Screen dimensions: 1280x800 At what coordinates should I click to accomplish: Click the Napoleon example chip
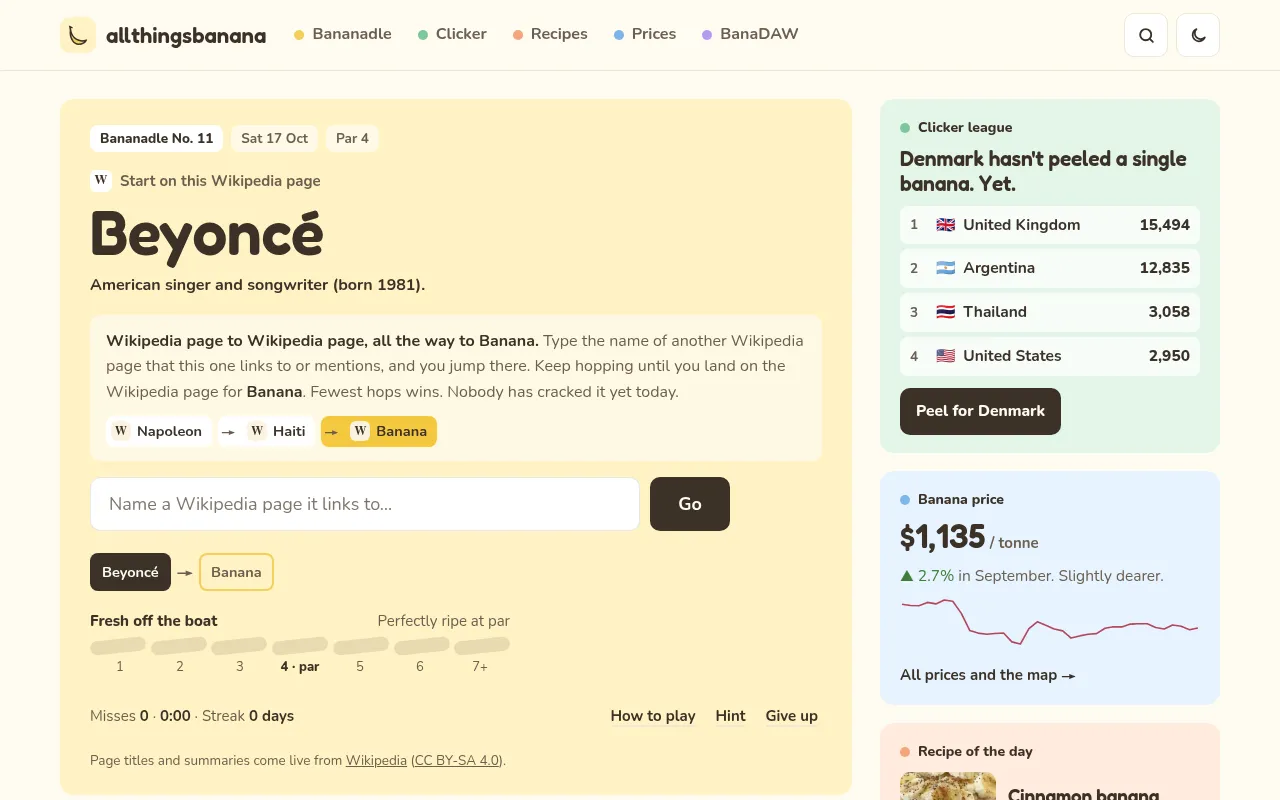pyautogui.click(x=159, y=431)
